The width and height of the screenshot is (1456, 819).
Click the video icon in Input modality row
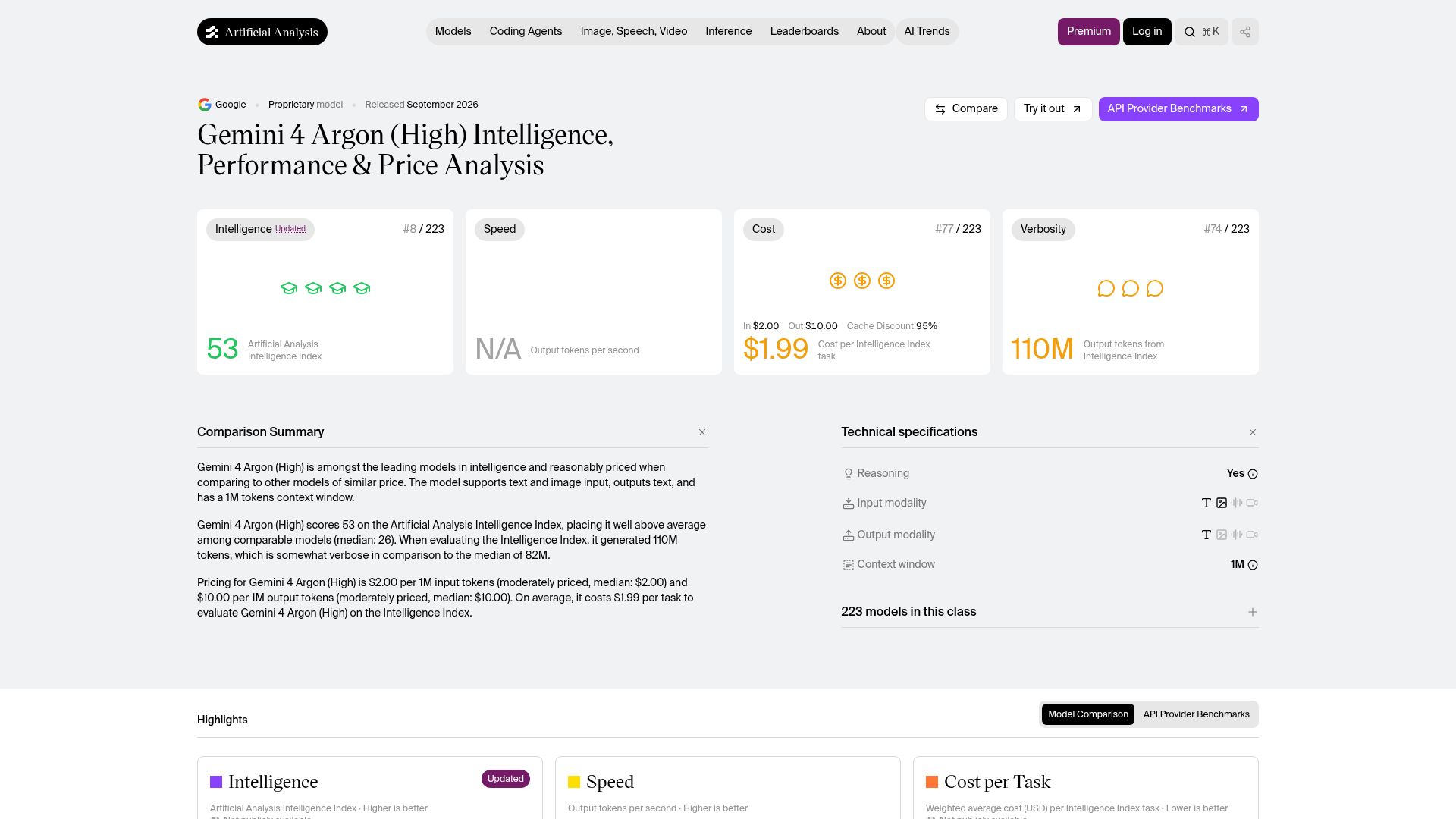coord(1252,503)
